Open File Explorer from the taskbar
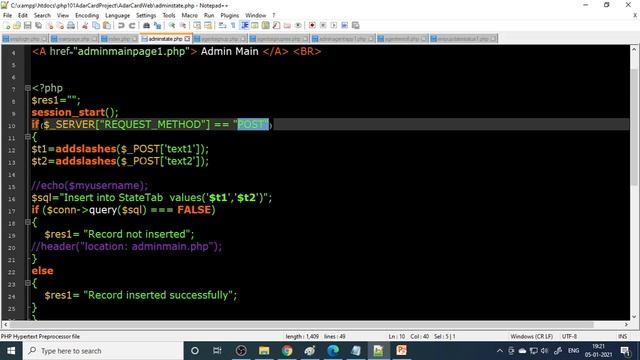Viewport: 640px width, 360px height. tap(264, 351)
